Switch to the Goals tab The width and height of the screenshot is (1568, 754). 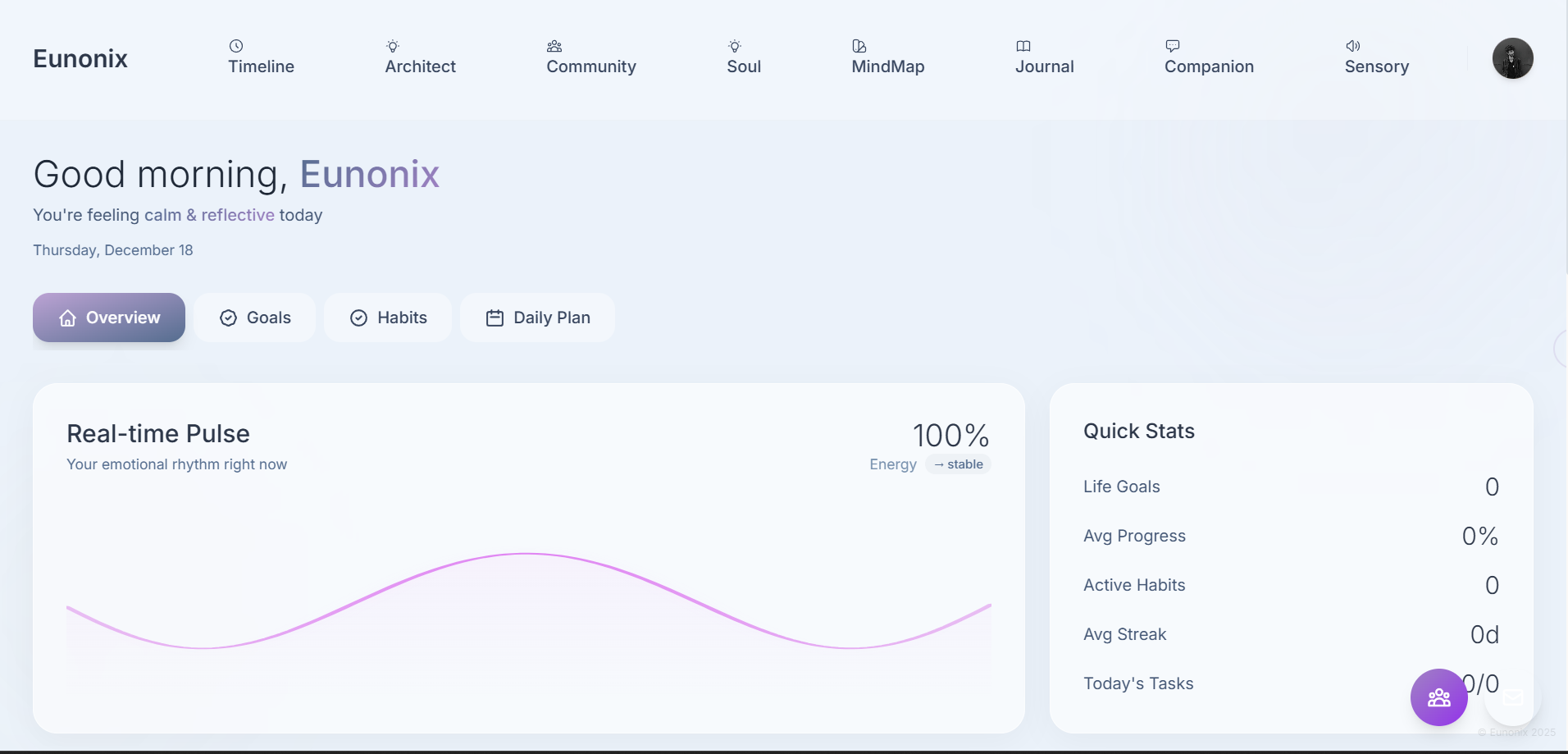(x=255, y=318)
